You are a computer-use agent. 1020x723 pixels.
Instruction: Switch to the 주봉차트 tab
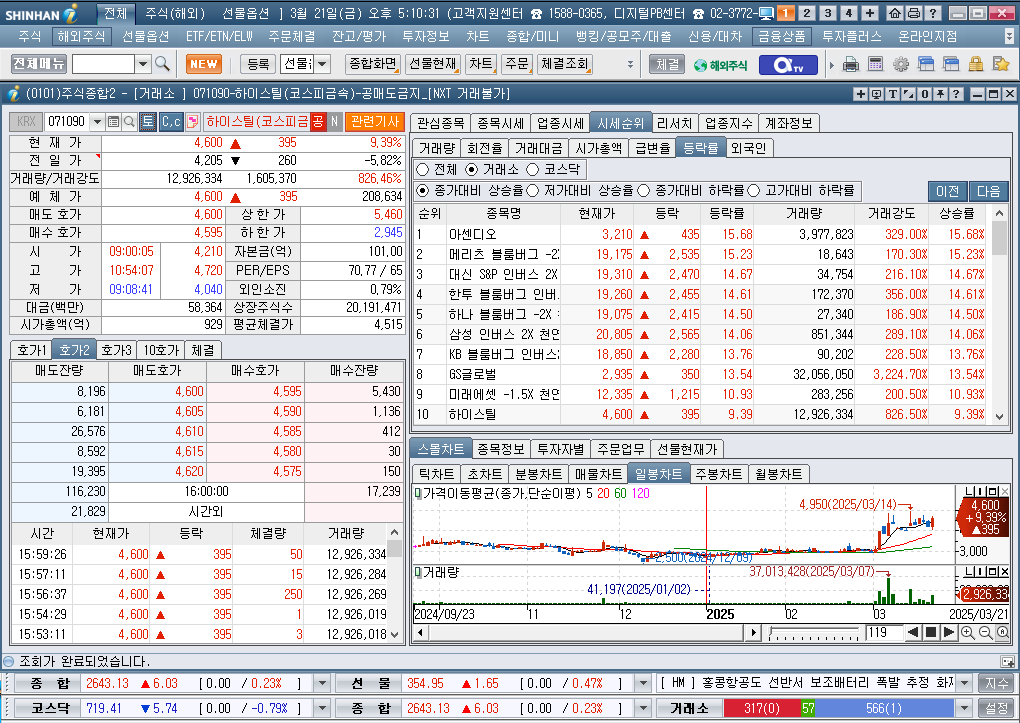point(718,474)
